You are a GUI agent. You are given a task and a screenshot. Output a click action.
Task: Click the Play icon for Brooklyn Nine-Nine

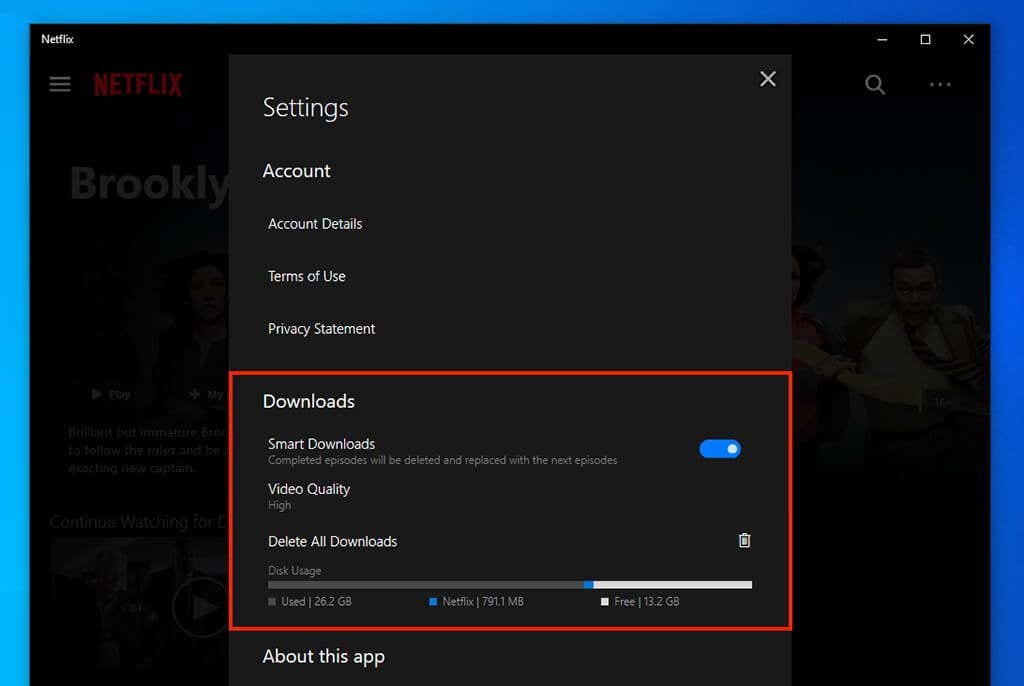tap(96, 394)
